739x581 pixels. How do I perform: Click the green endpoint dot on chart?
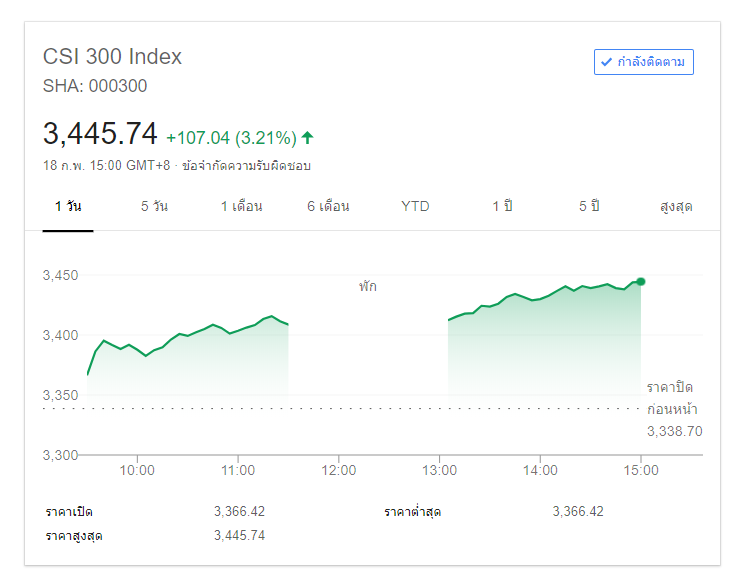click(x=640, y=282)
